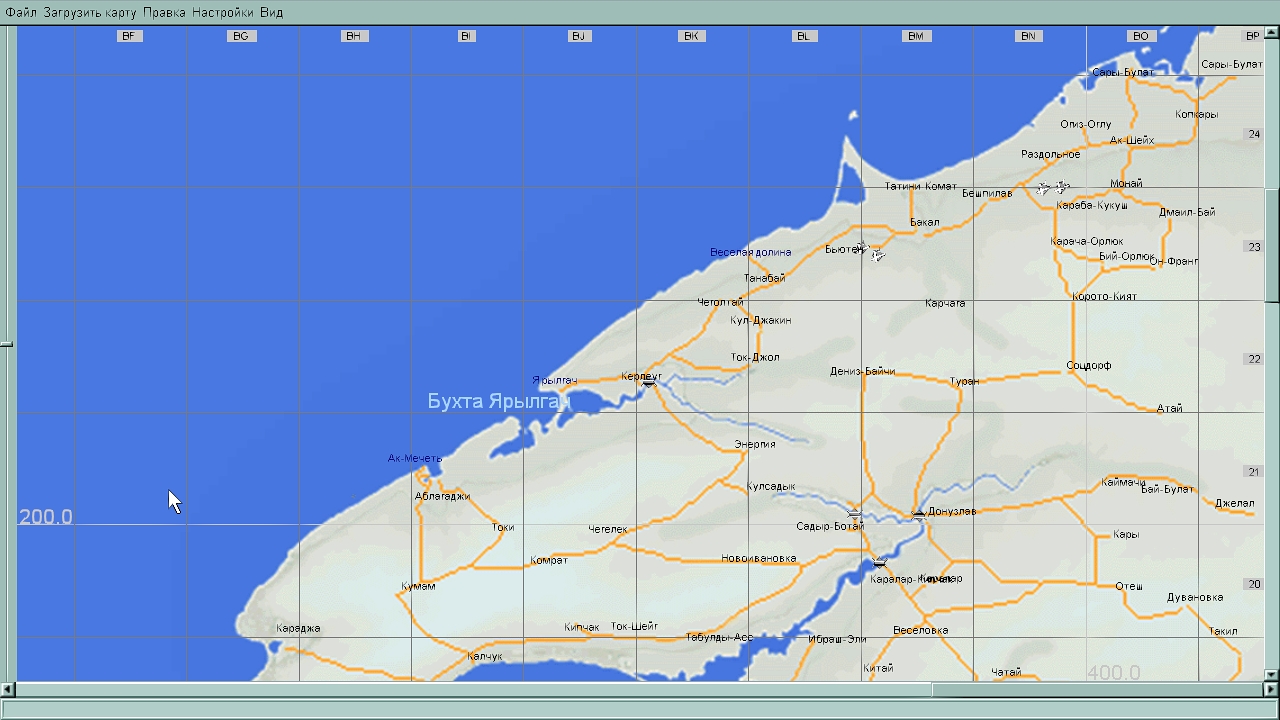Viewport: 1280px width, 720px height.
Task: Click the row 24 grid label
Action: point(1254,134)
